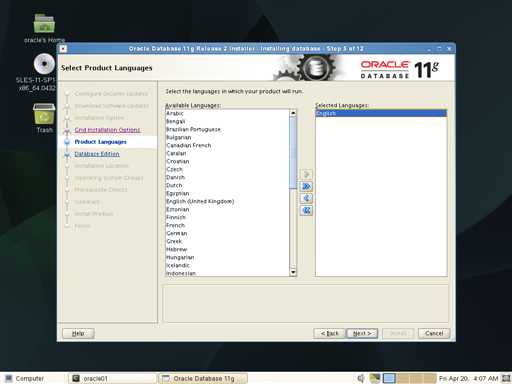
Task: Select Arabic in Available Languages
Action: (x=228, y=113)
